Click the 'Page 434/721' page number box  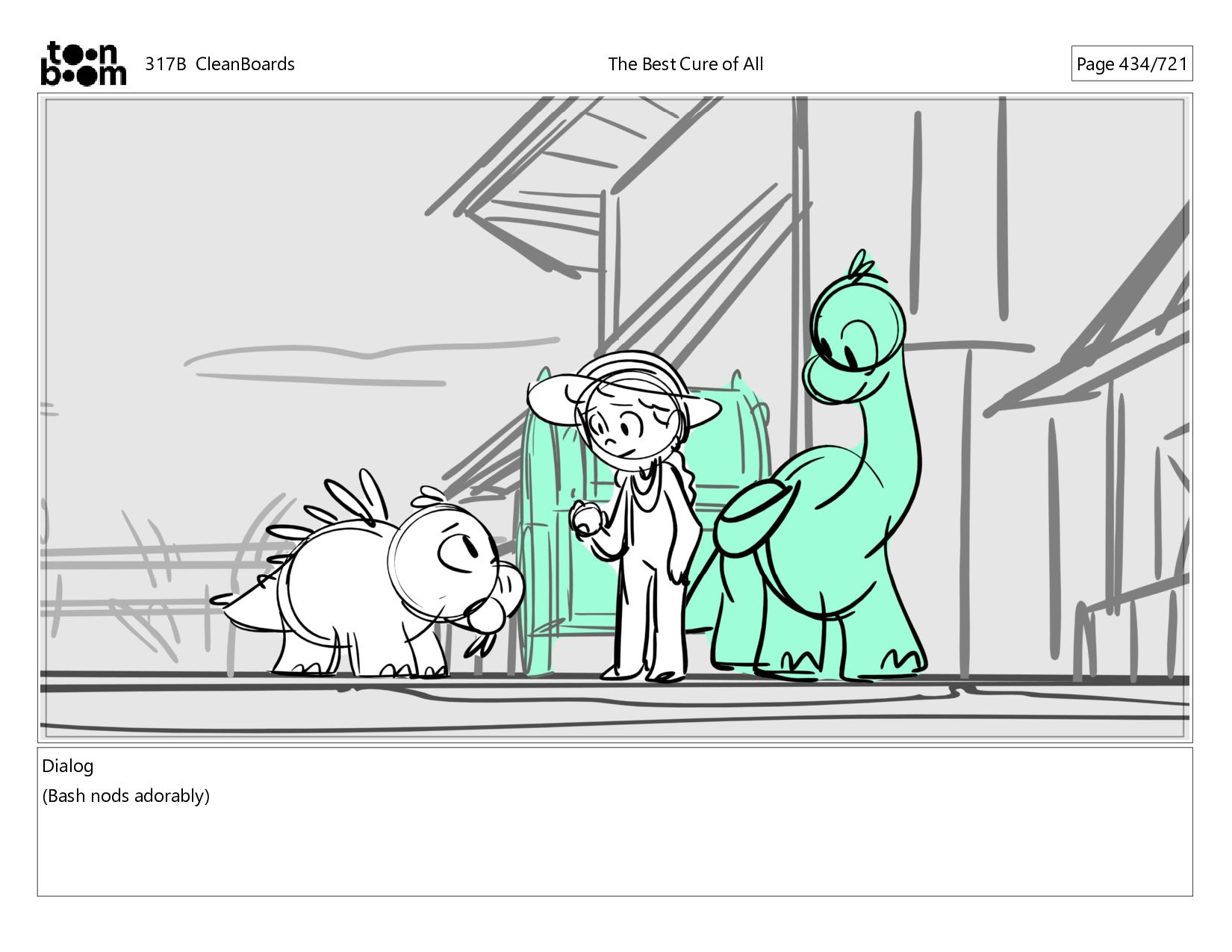pos(1131,64)
